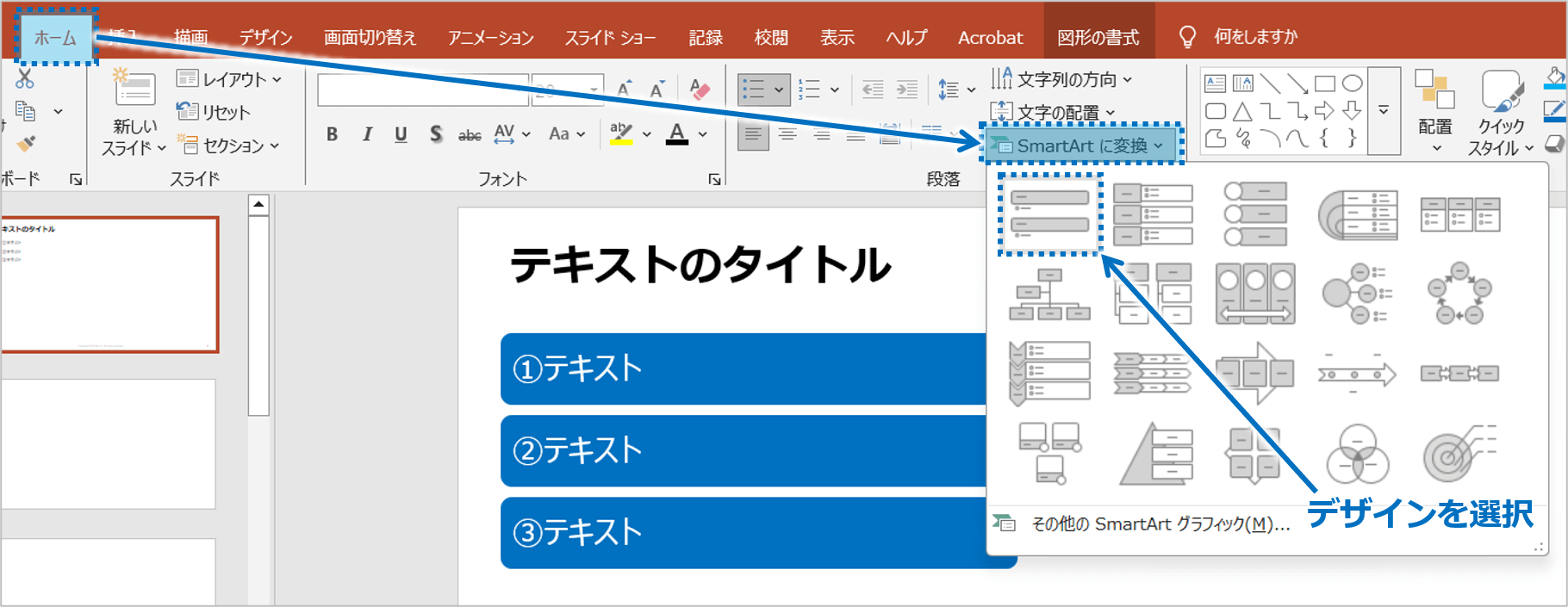Toggle Underline formatting
1568x607 pixels.
(401, 134)
